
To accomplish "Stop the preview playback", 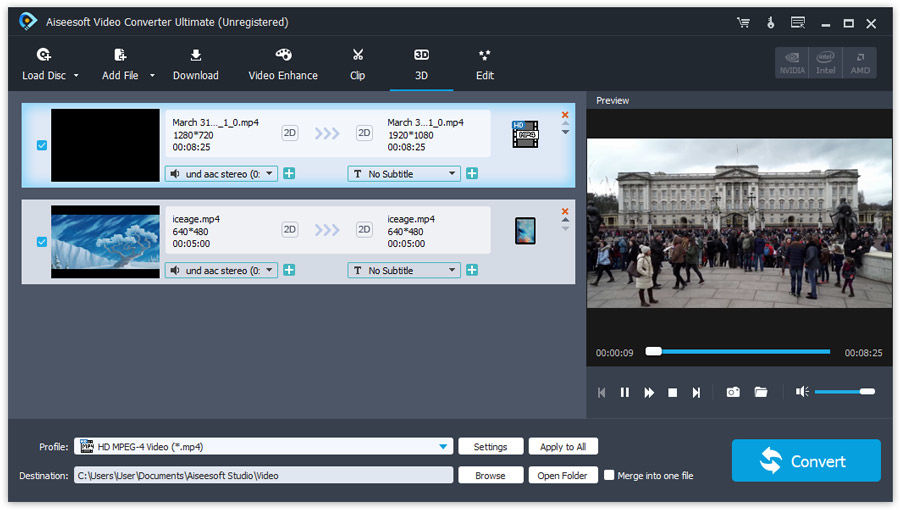I will pos(673,392).
